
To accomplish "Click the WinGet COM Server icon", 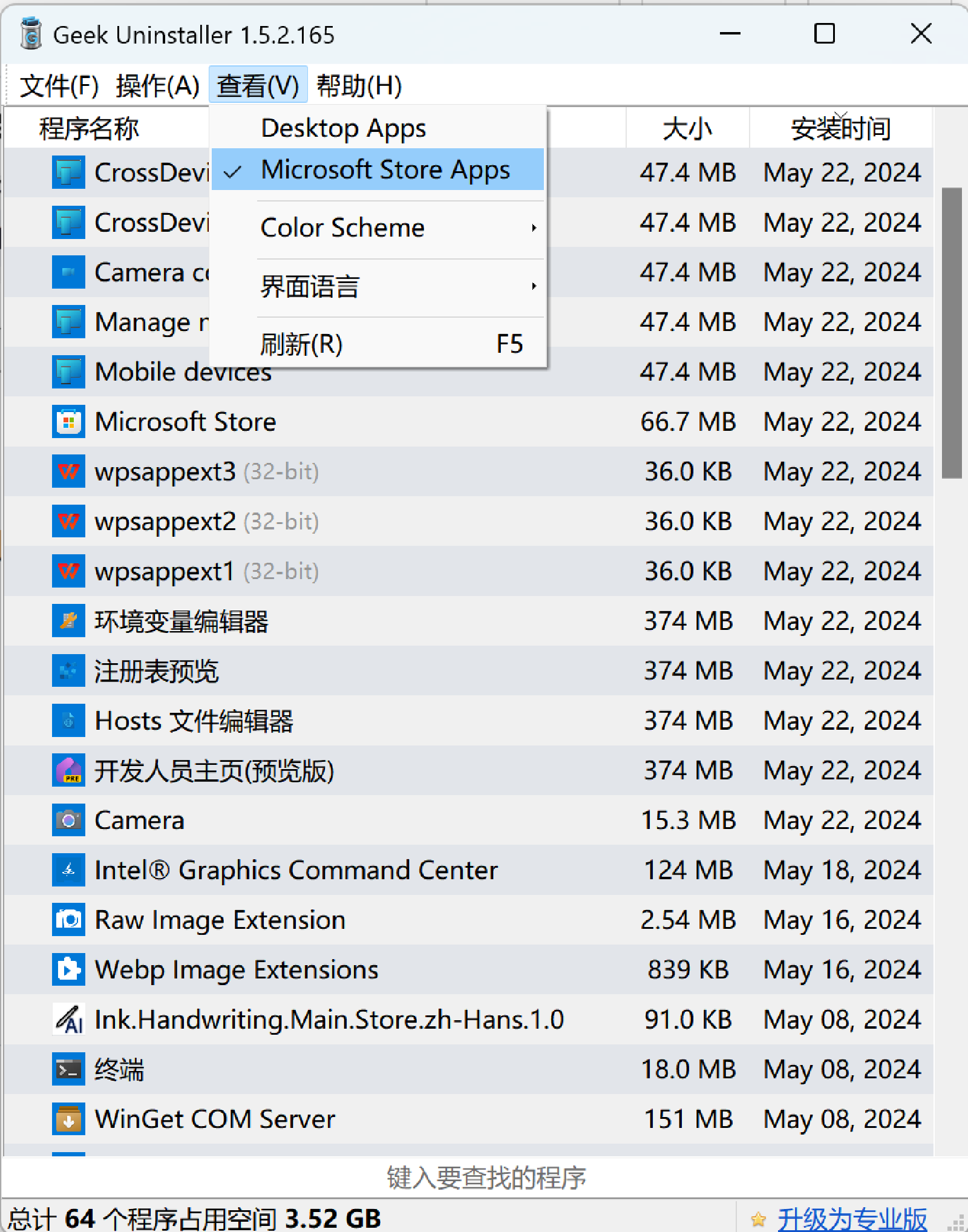I will click(68, 1119).
